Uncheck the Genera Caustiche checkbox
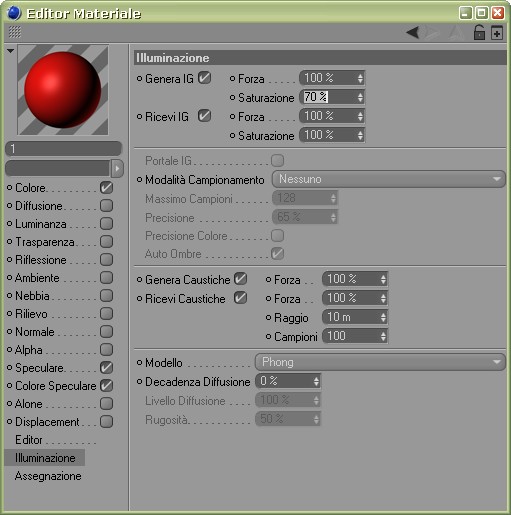Viewport: 511px width, 515px height. tap(240, 279)
